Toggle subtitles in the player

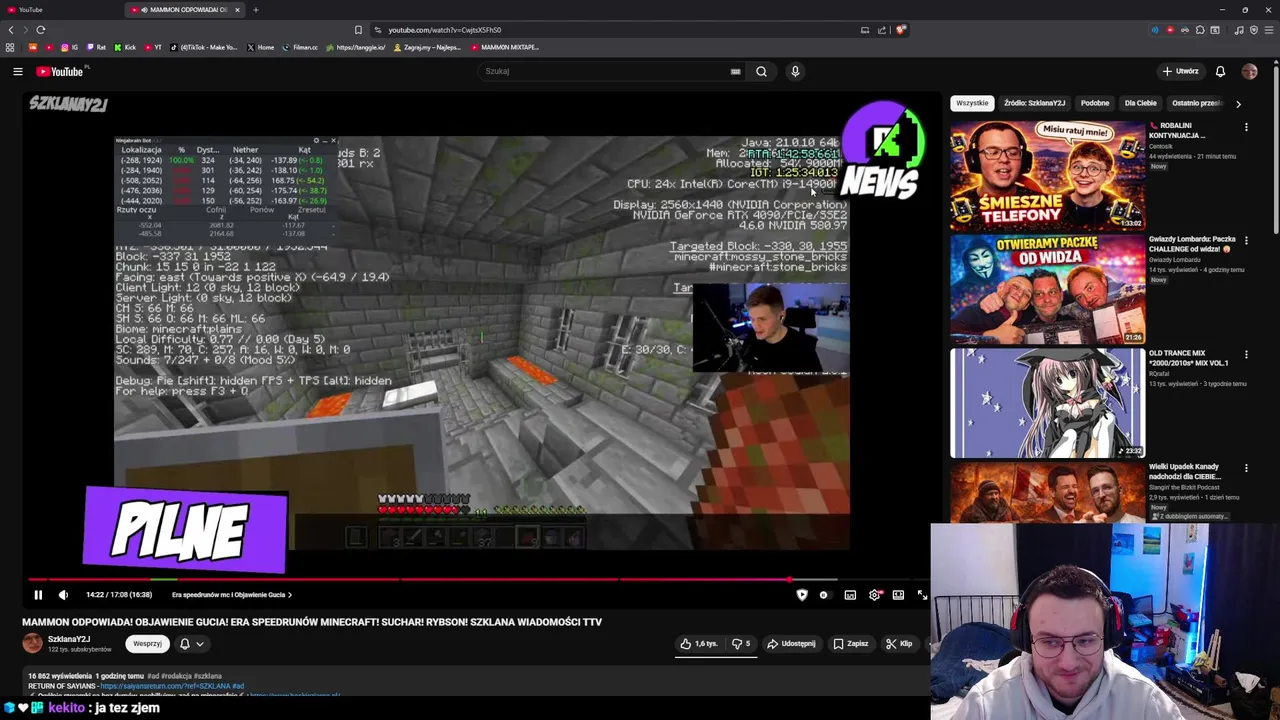[850, 595]
